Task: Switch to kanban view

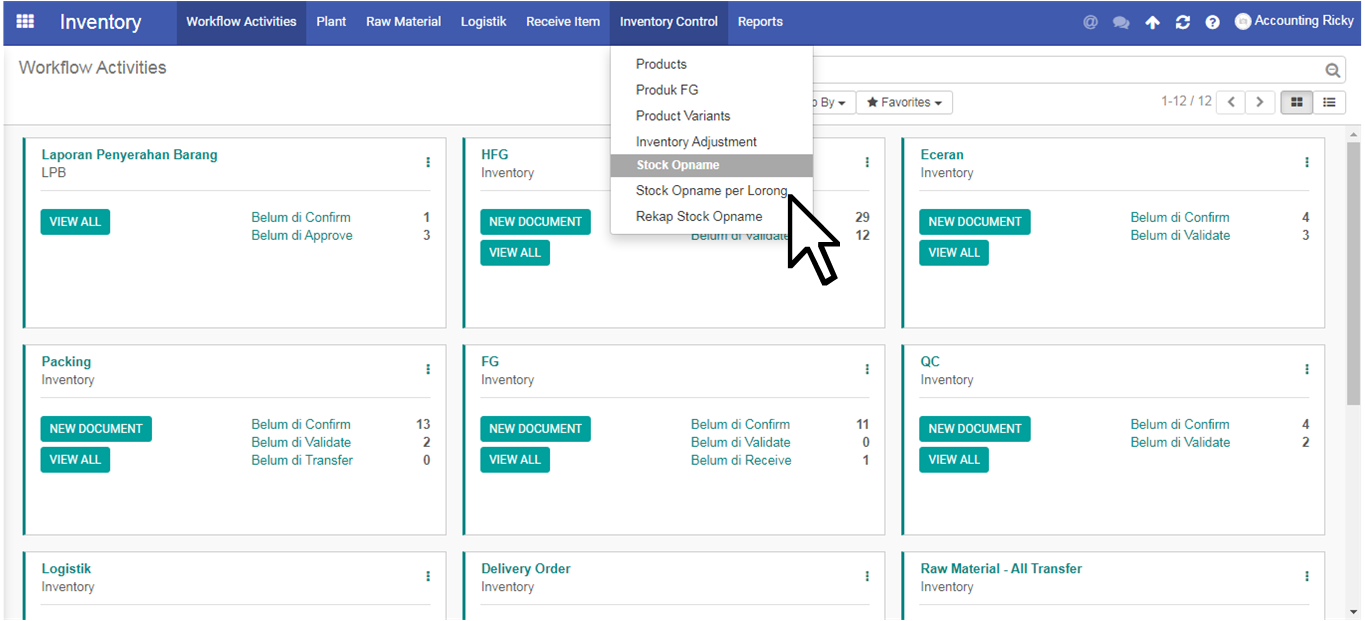Action: click(1297, 102)
